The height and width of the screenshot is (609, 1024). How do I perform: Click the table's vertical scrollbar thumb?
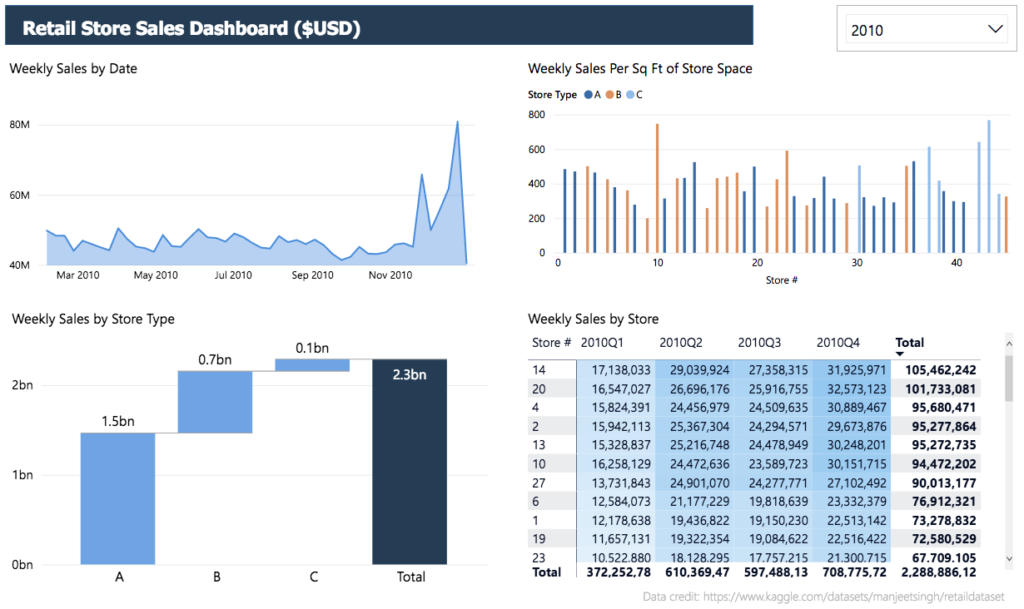[1008, 377]
